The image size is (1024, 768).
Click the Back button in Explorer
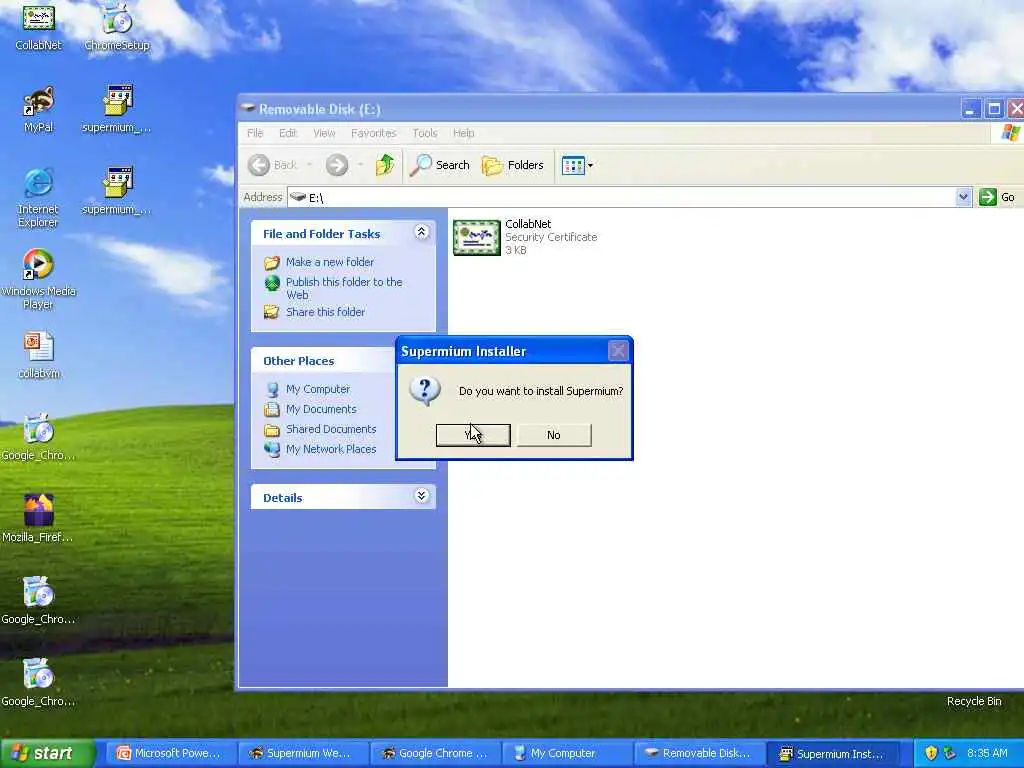tap(273, 165)
